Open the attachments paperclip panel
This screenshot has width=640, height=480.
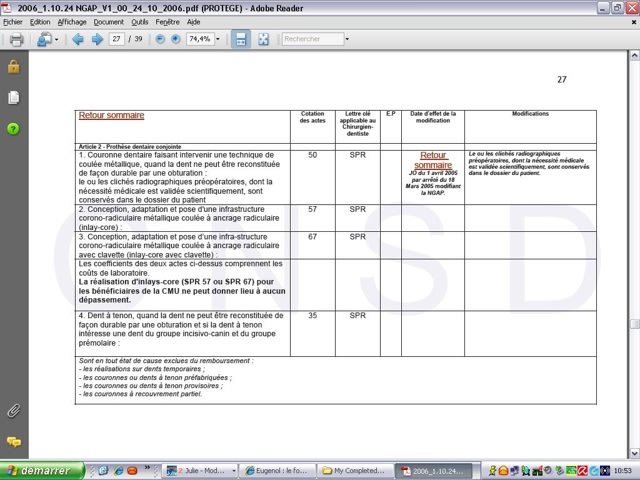(13, 410)
